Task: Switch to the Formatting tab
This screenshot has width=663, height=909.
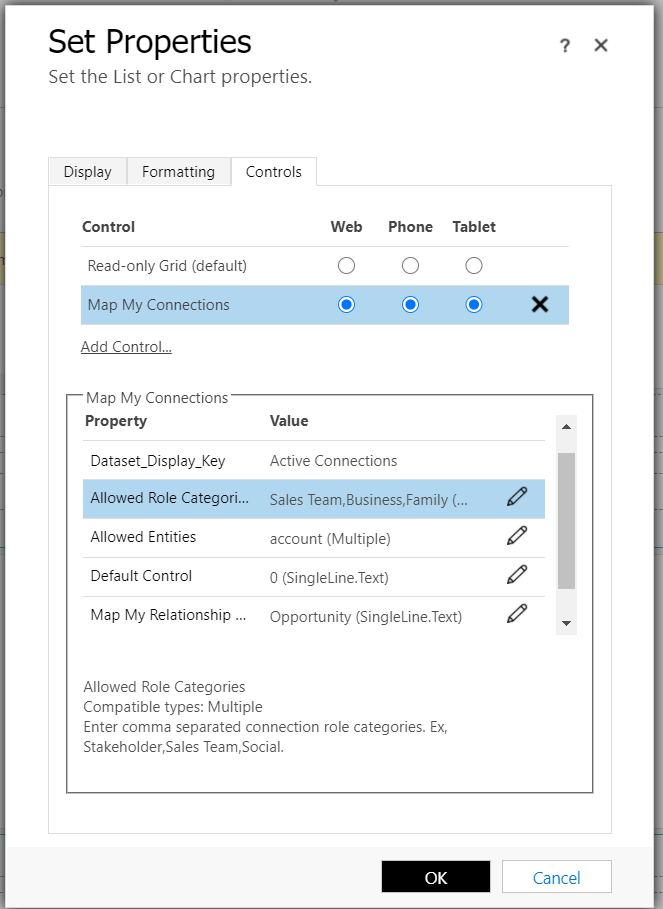Action: point(178,172)
